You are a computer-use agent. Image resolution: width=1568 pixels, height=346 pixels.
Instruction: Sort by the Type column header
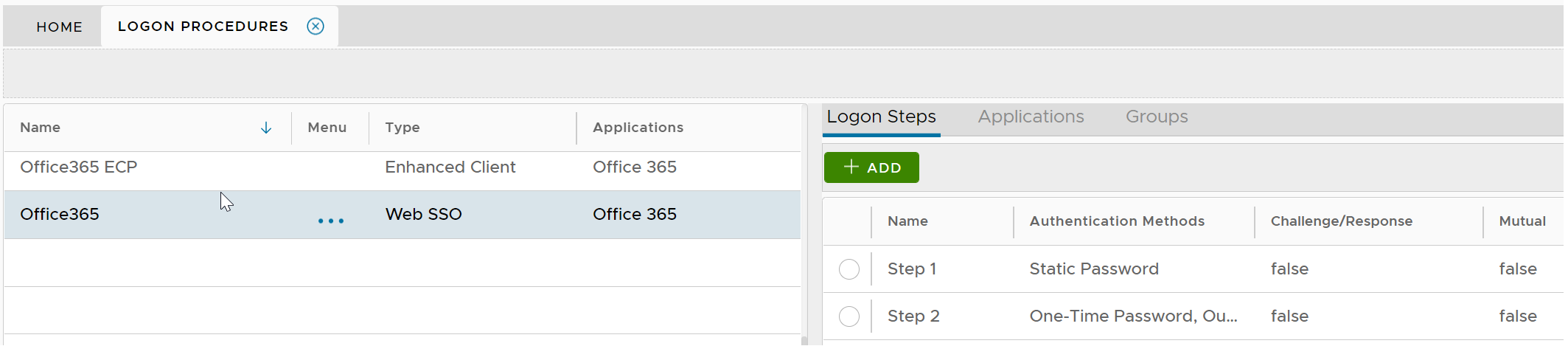(403, 128)
